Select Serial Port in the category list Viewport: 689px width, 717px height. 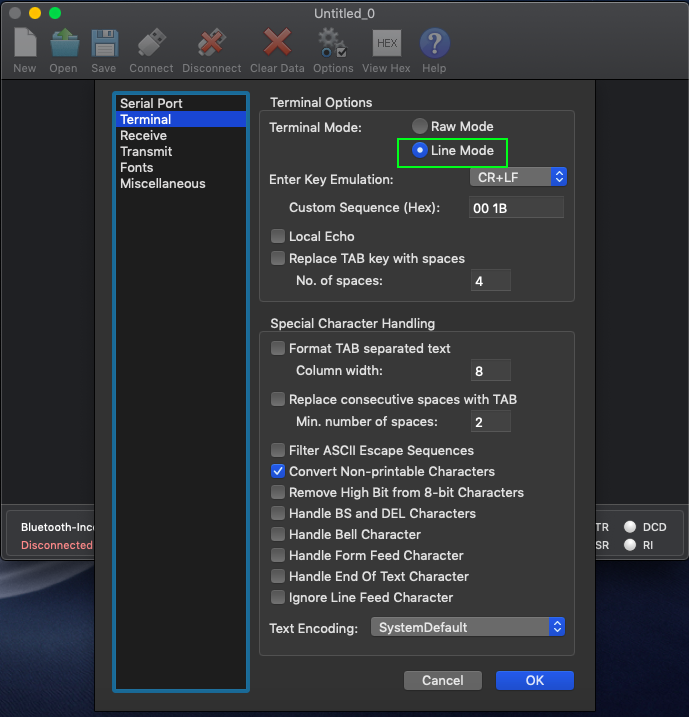point(151,104)
